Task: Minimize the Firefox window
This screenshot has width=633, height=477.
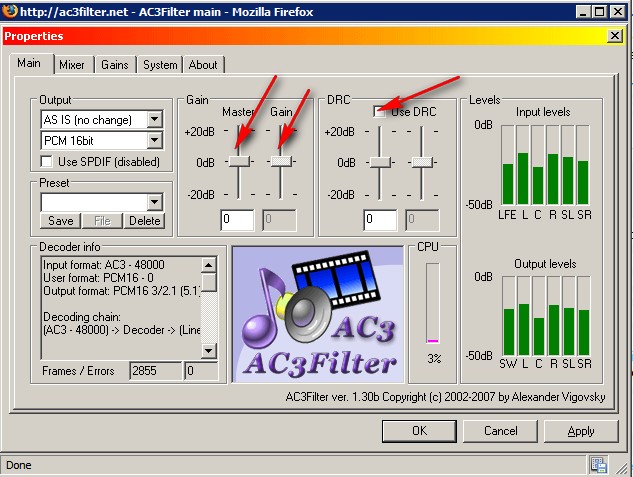Action: click(583, 12)
